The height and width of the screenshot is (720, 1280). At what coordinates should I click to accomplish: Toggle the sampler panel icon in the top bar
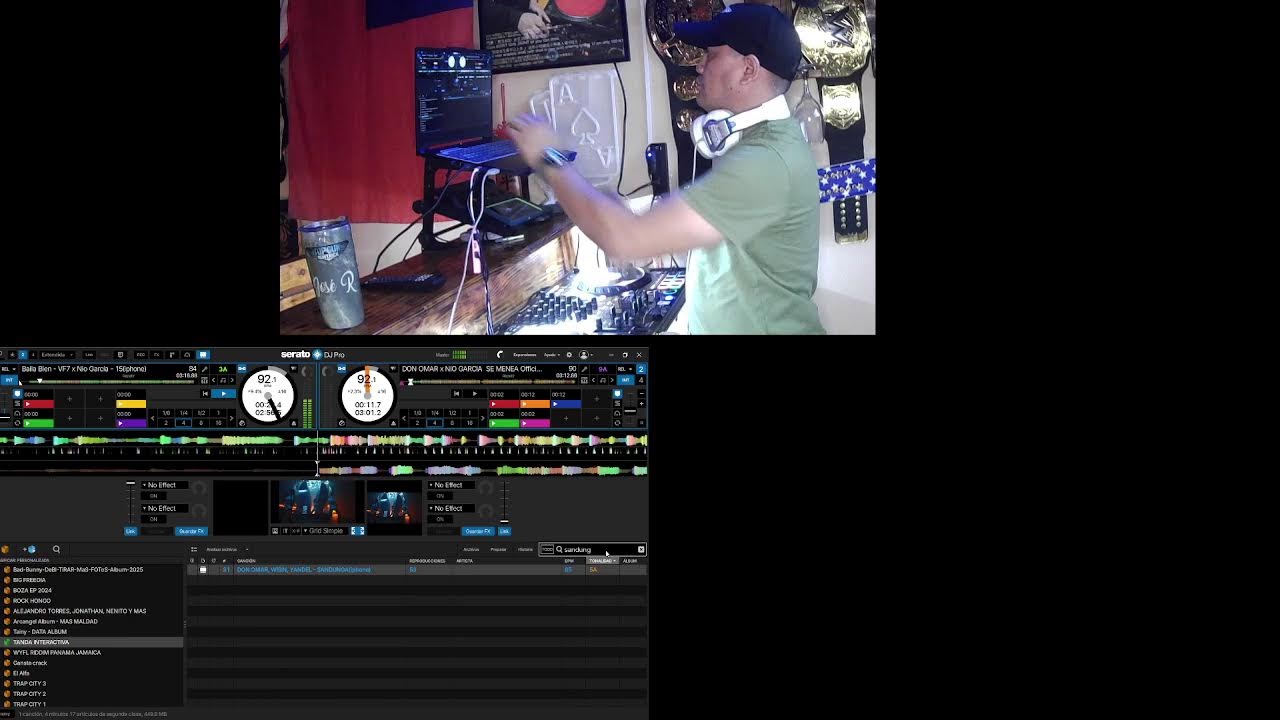pyautogui.click(x=171, y=355)
